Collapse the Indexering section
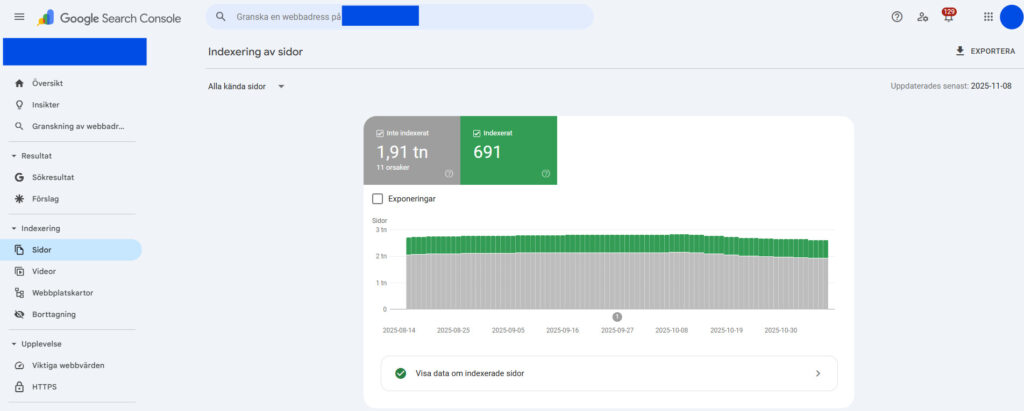The width and height of the screenshot is (1024, 411). [x=14, y=228]
